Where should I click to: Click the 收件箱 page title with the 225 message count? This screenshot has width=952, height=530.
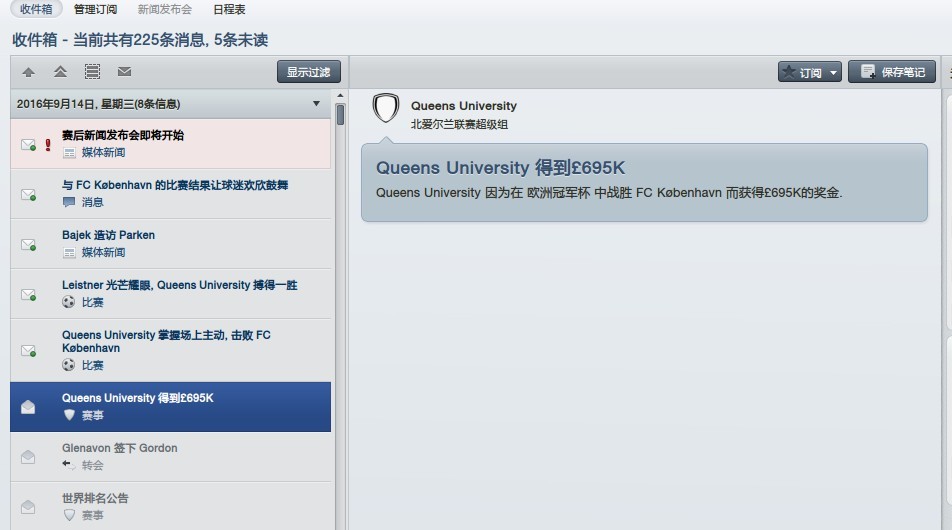click(x=140, y=40)
